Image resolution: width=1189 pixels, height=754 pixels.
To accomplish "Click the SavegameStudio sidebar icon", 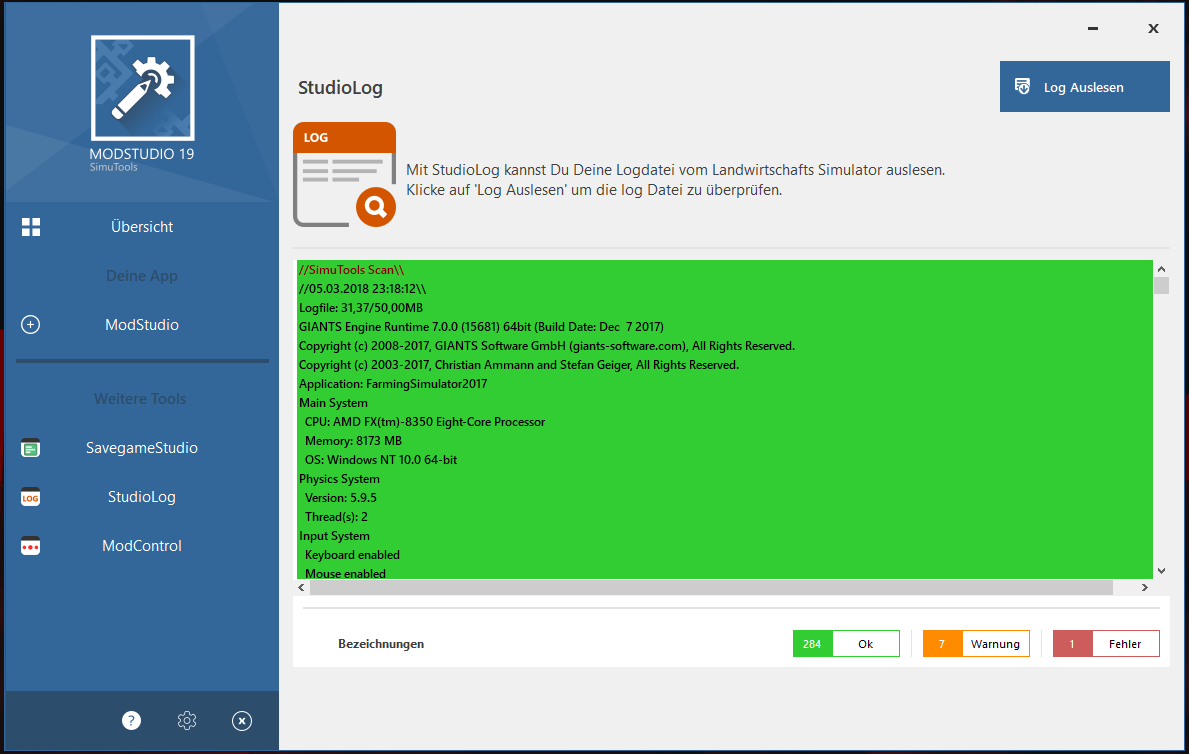I will pos(31,449).
